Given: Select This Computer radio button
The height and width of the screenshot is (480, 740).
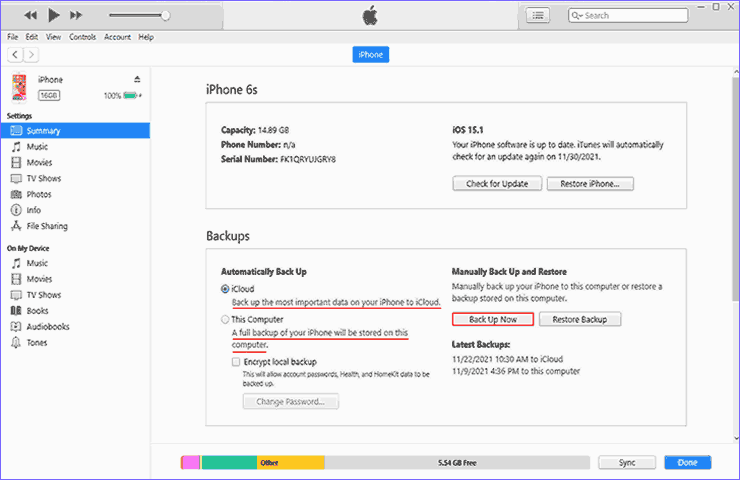Looking at the screenshot, I should click(225, 320).
